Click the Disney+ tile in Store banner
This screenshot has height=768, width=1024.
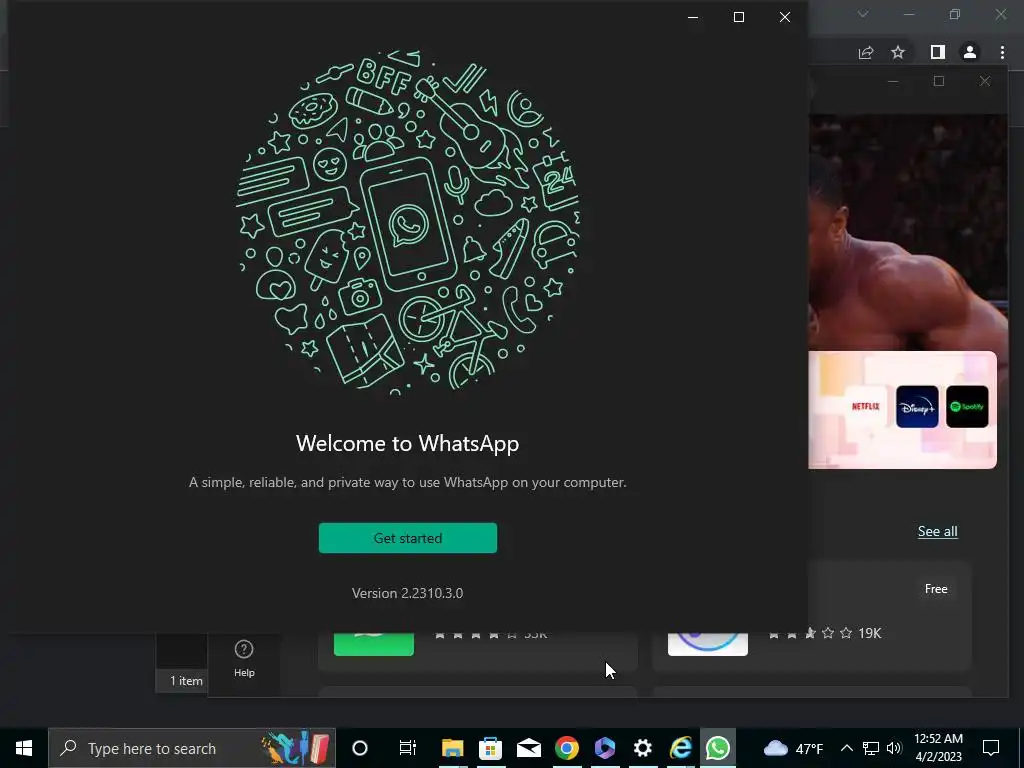[x=917, y=406]
